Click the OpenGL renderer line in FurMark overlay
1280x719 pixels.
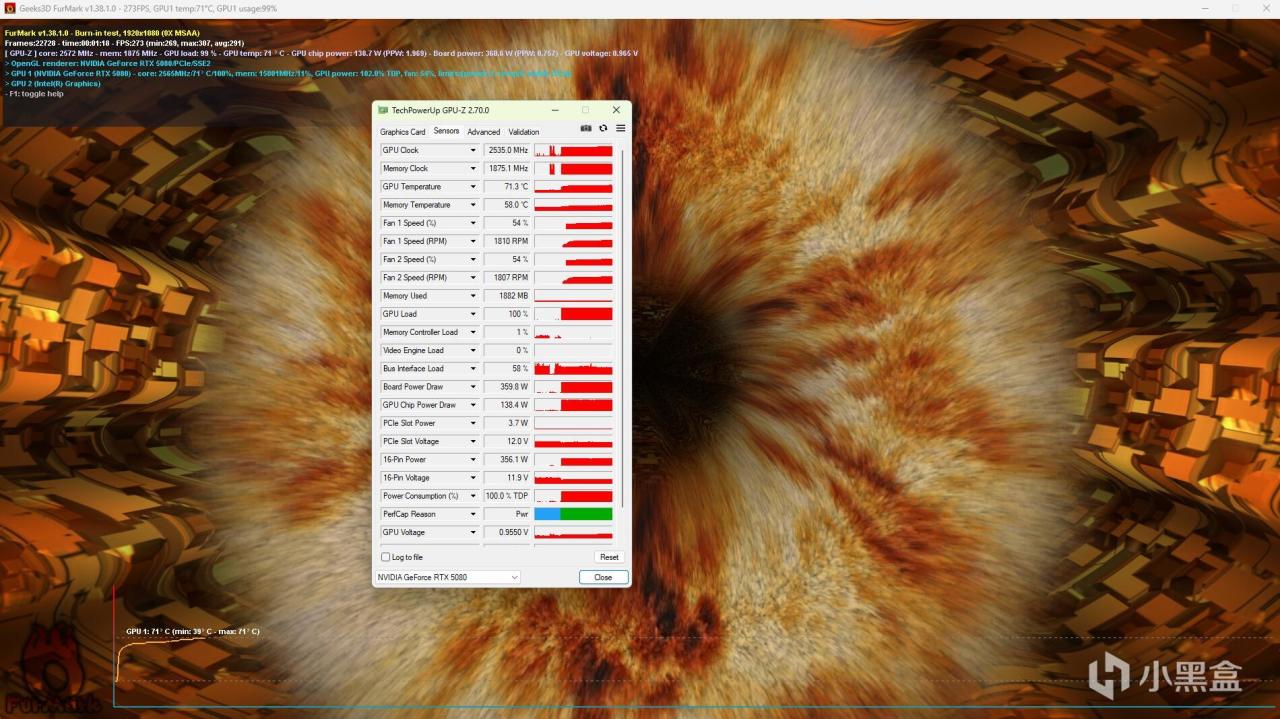click(x=107, y=63)
